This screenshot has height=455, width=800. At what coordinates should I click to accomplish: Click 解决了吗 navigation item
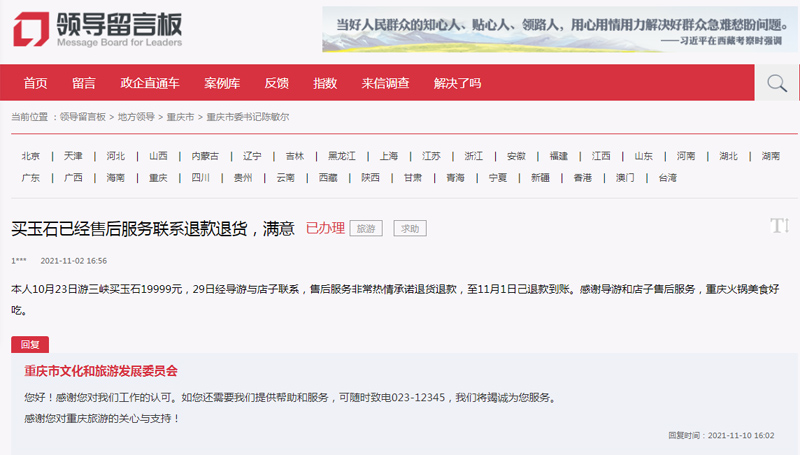457,83
